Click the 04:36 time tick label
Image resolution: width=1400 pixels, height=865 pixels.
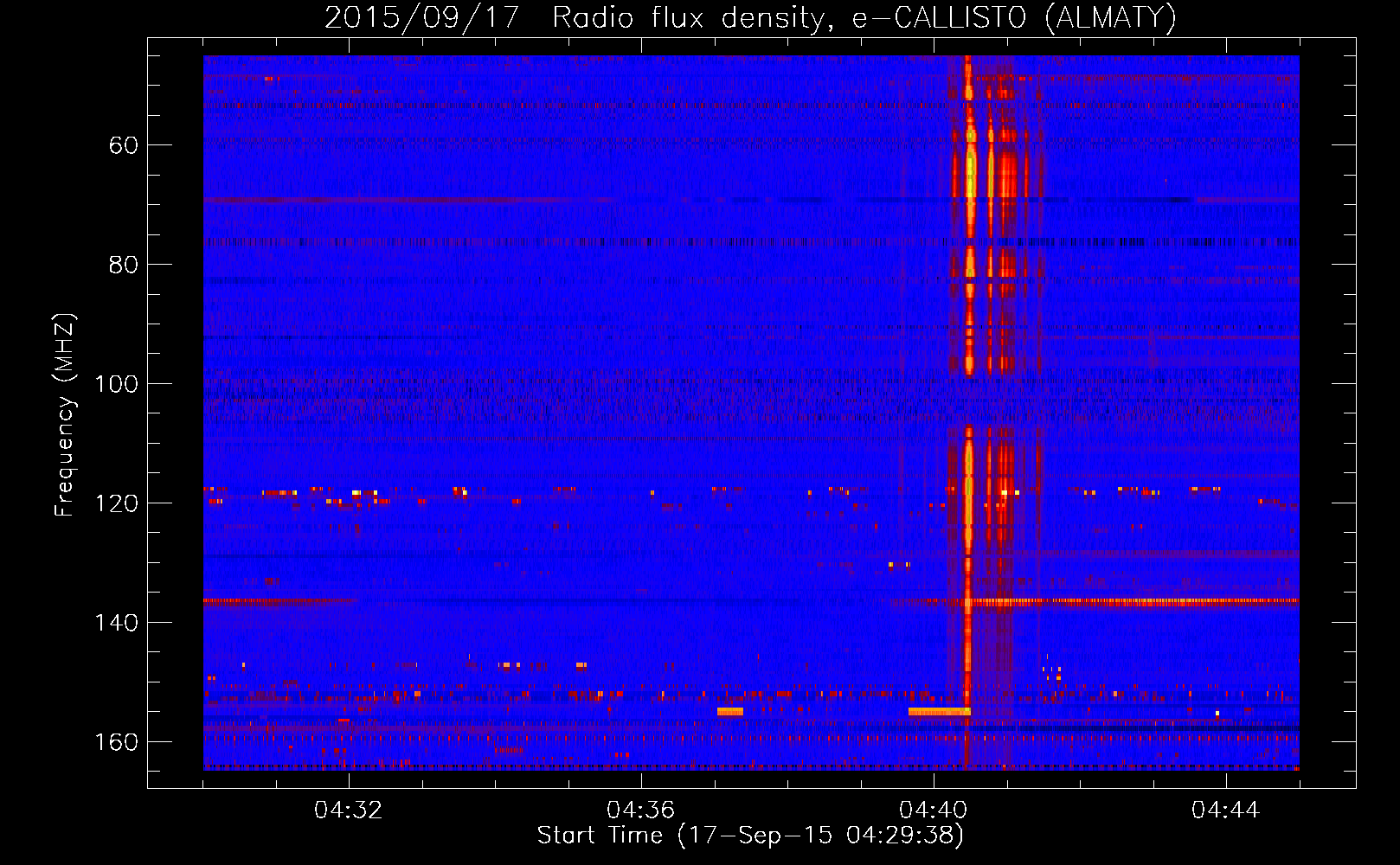(x=640, y=811)
